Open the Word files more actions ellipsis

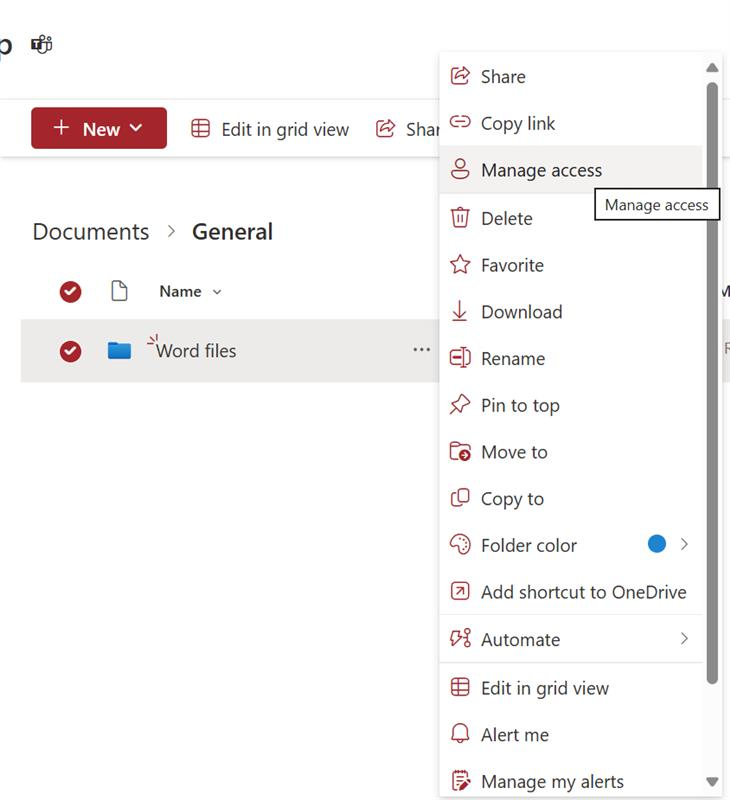pos(421,349)
